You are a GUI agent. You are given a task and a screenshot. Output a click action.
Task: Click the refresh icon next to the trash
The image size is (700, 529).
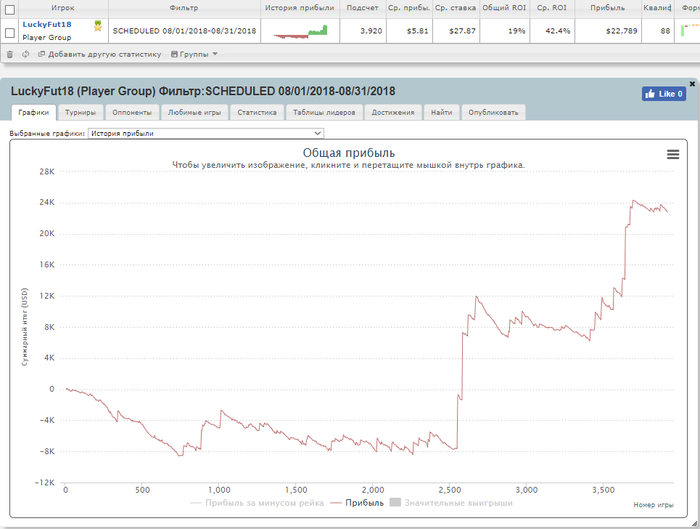point(25,54)
